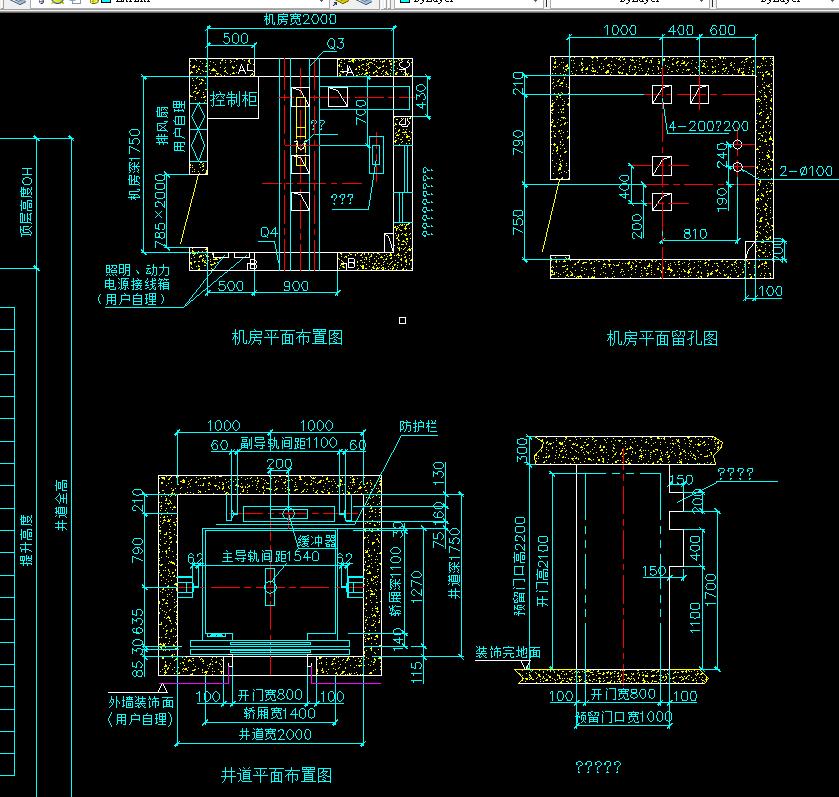
Task: Select the 电源接线箱 annotation text
Action: (x=137, y=284)
